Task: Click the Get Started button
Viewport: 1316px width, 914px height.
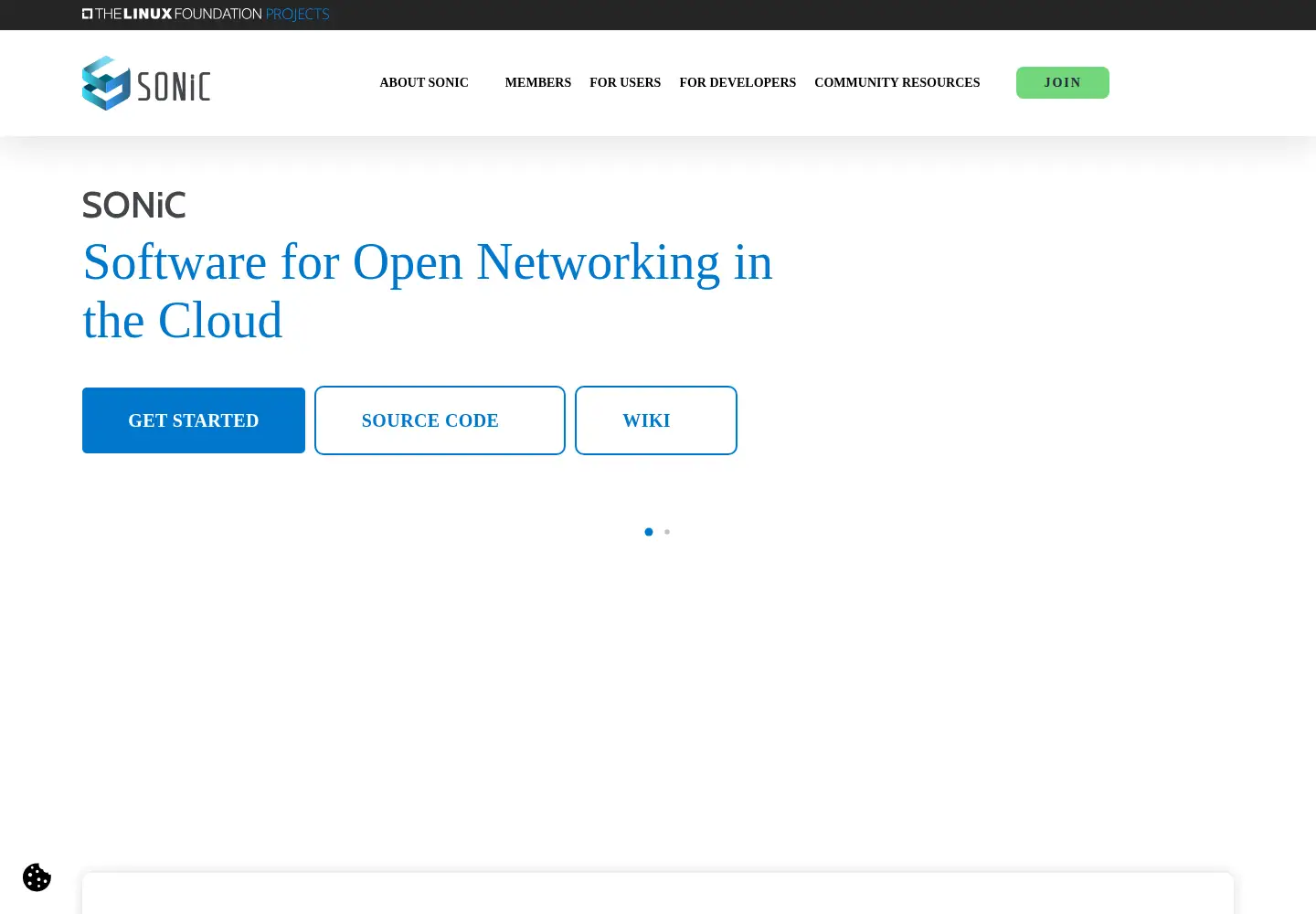Action: point(194,420)
